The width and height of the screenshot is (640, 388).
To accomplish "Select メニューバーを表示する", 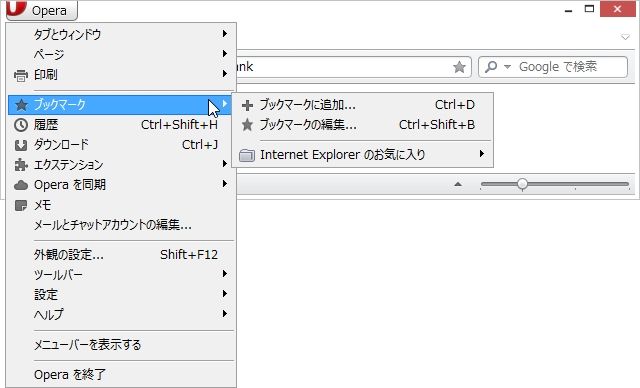I will pyautogui.click(x=121, y=345).
